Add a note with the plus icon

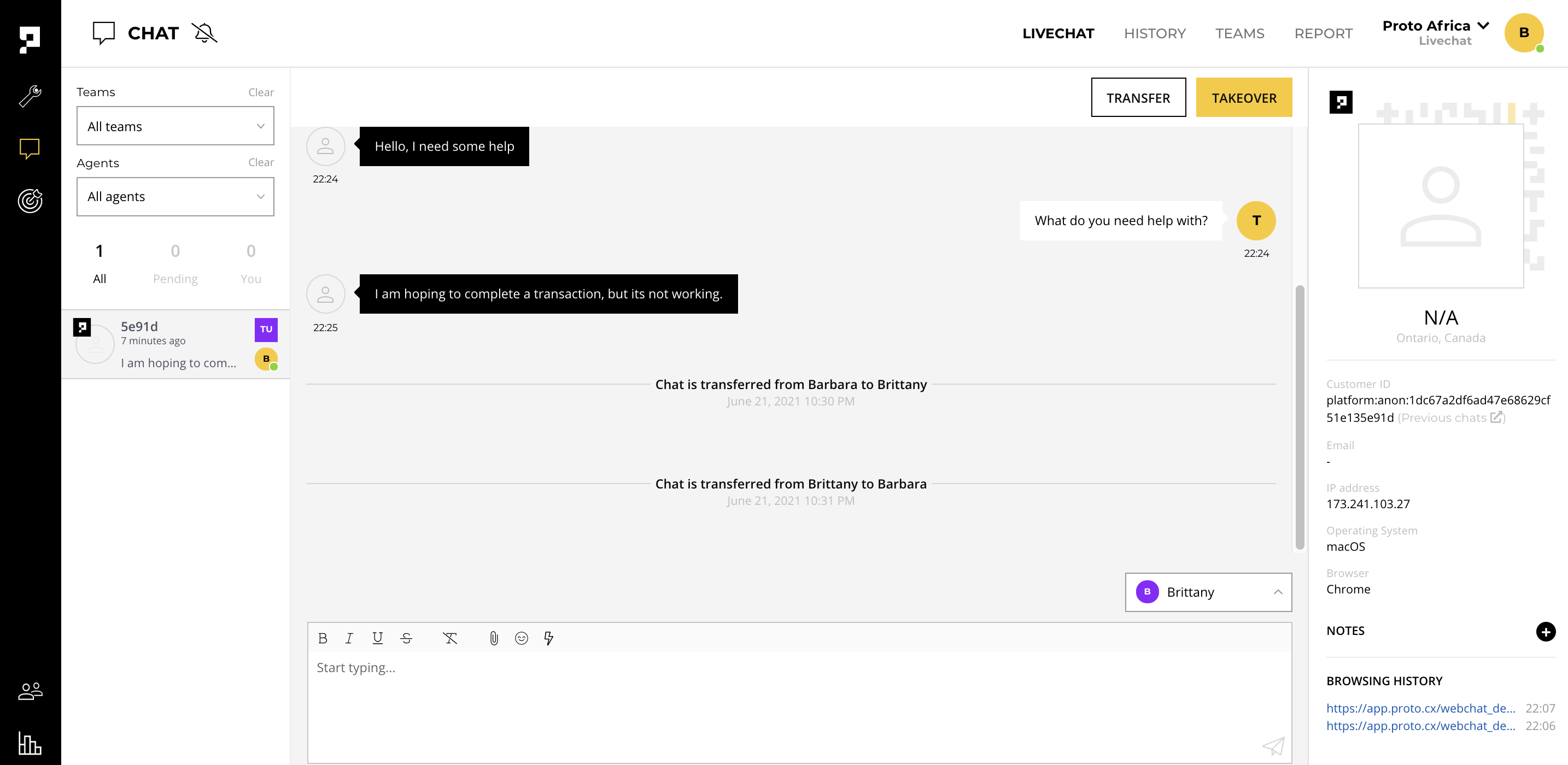(x=1546, y=632)
